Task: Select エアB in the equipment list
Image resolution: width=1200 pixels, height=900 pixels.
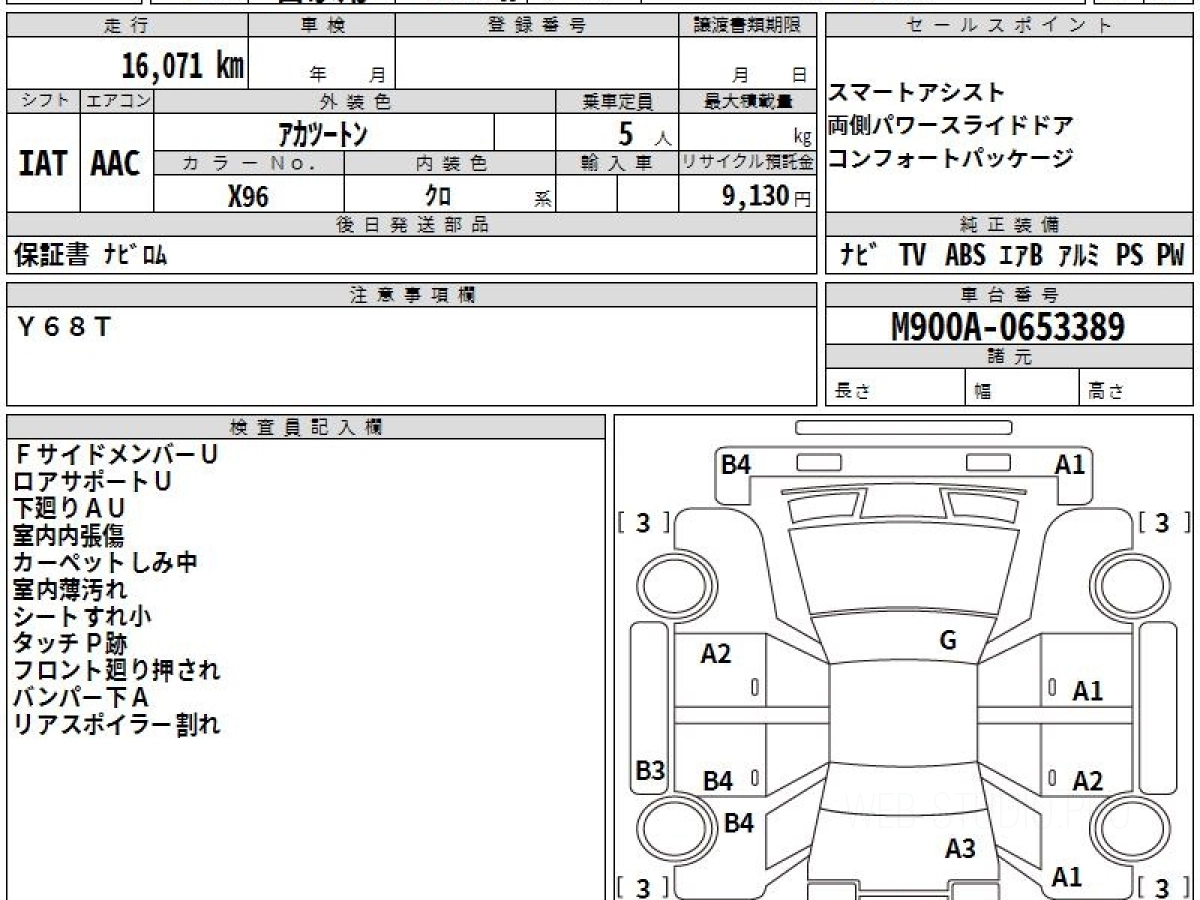Action: click(x=1021, y=255)
